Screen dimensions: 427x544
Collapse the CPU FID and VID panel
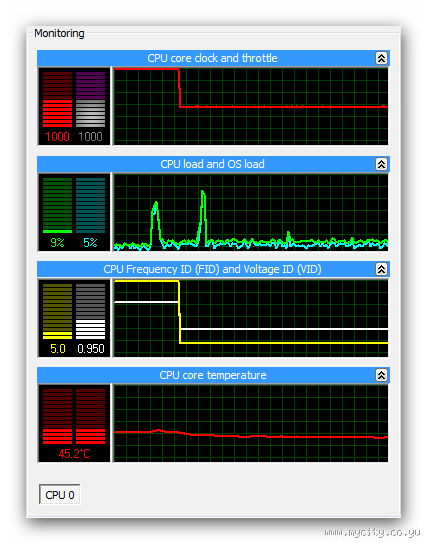point(381,269)
